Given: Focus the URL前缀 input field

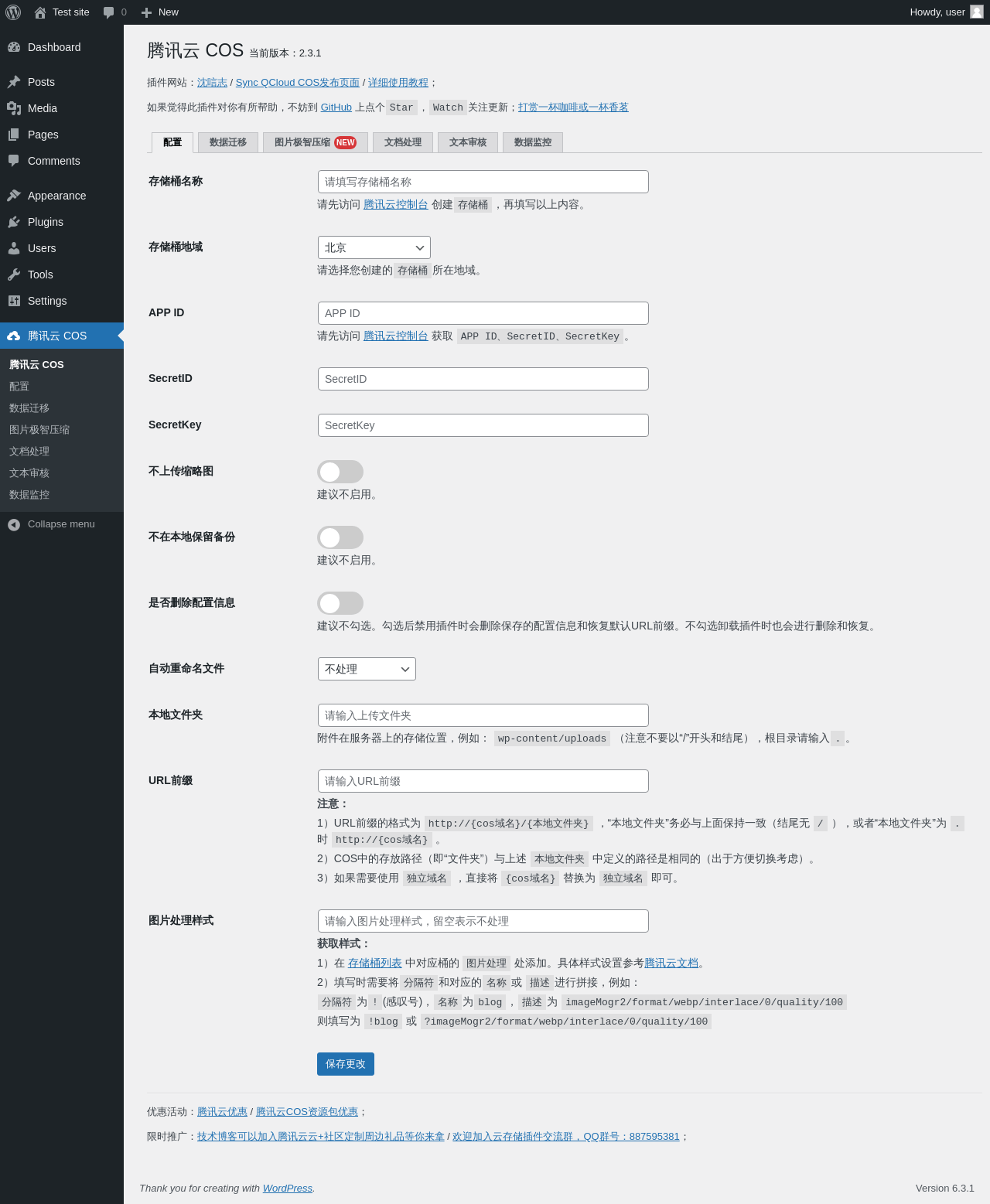Looking at the screenshot, I should click(x=483, y=781).
